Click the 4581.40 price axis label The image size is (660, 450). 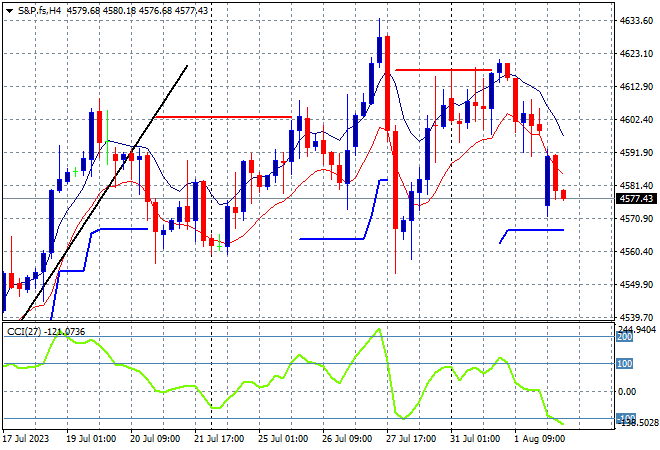636,186
